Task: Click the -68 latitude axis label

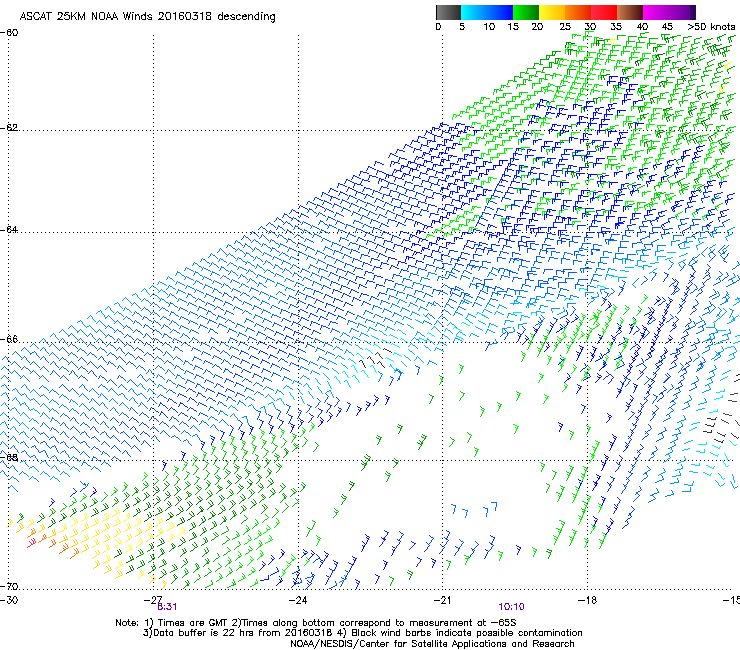Action: pyautogui.click(x=9, y=457)
